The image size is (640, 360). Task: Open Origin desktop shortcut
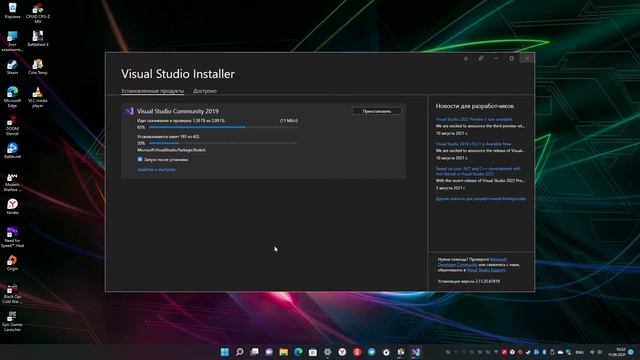click(12, 263)
